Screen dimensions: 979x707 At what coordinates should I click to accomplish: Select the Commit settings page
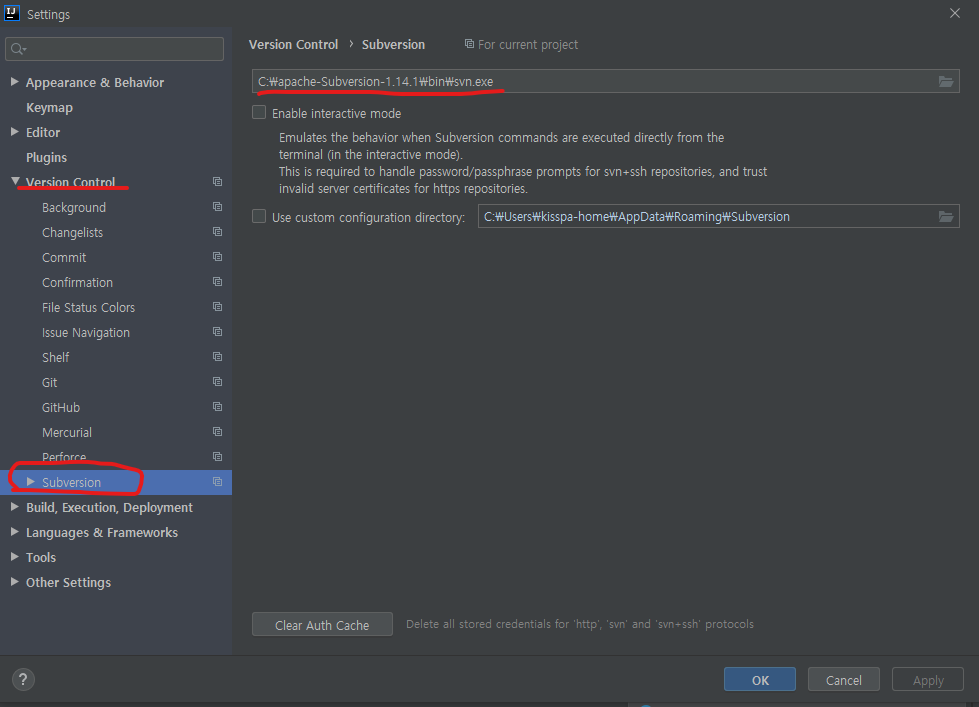click(x=64, y=257)
